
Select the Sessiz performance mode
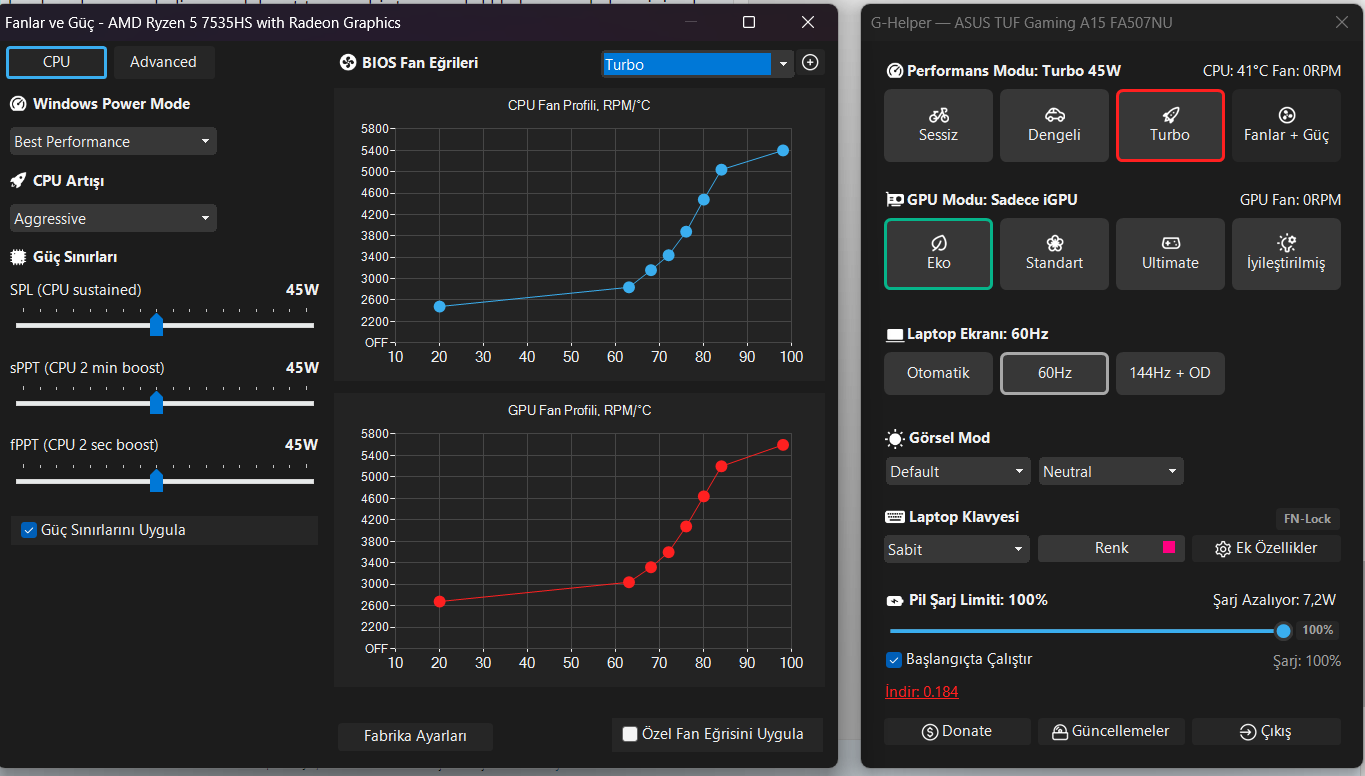pos(938,125)
